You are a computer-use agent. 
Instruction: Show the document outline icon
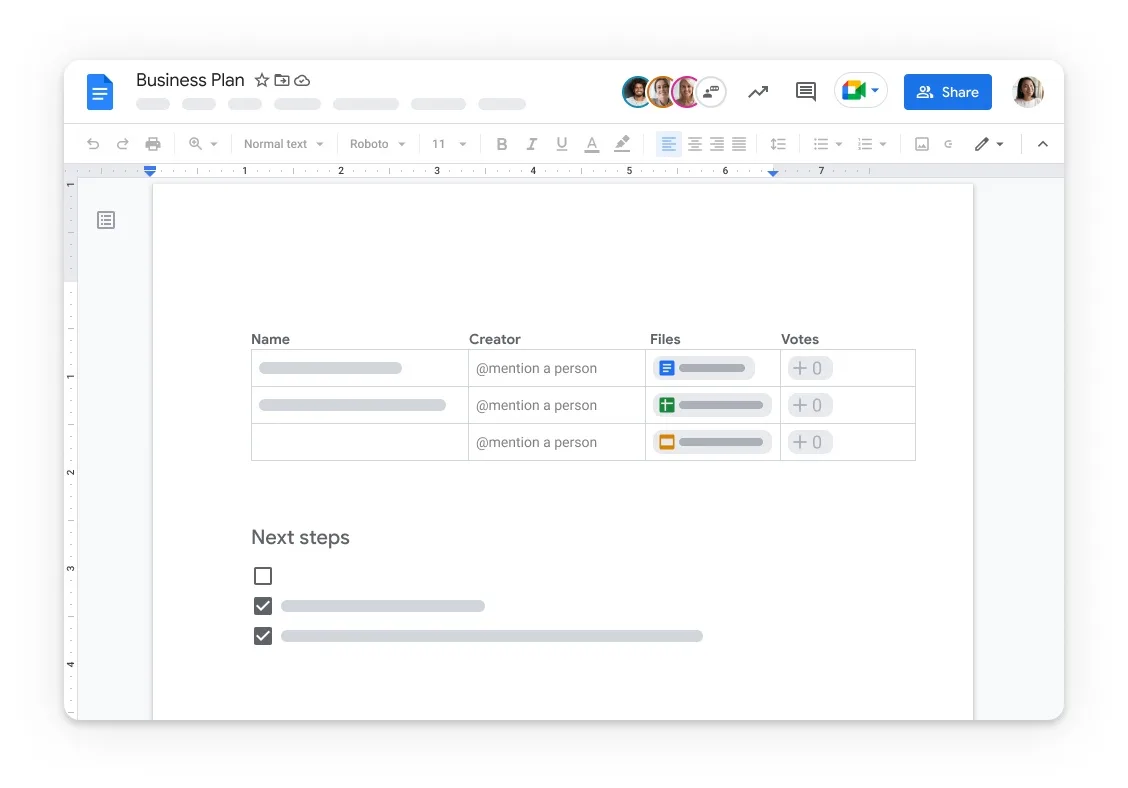click(x=106, y=220)
